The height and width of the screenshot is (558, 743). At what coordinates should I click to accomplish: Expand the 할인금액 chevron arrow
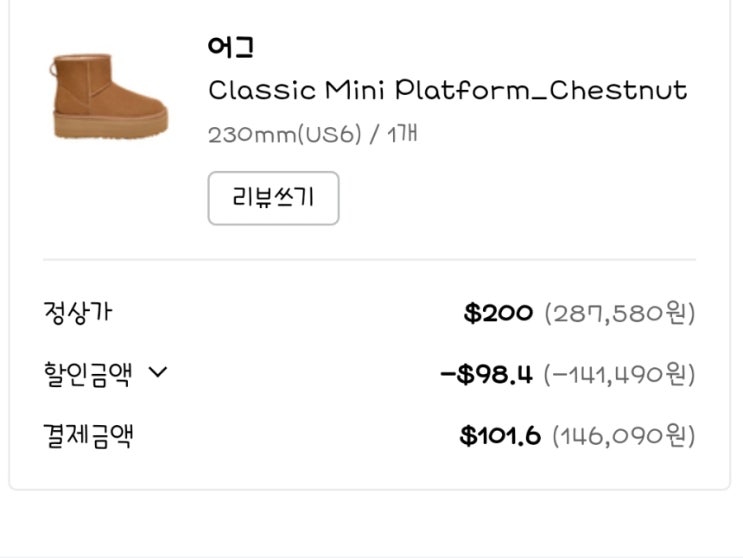click(158, 373)
